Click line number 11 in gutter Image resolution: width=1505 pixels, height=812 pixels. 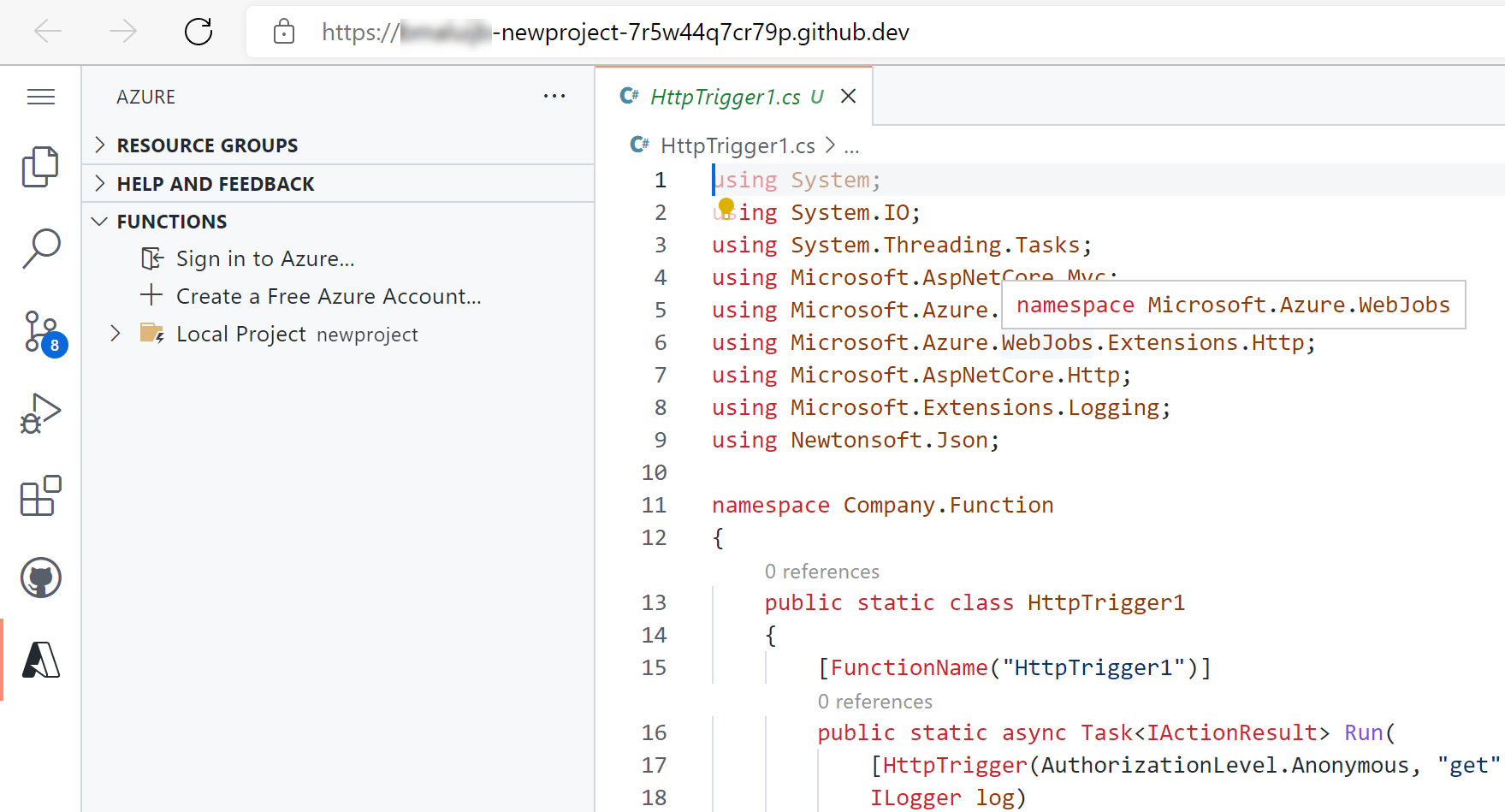tap(654, 505)
